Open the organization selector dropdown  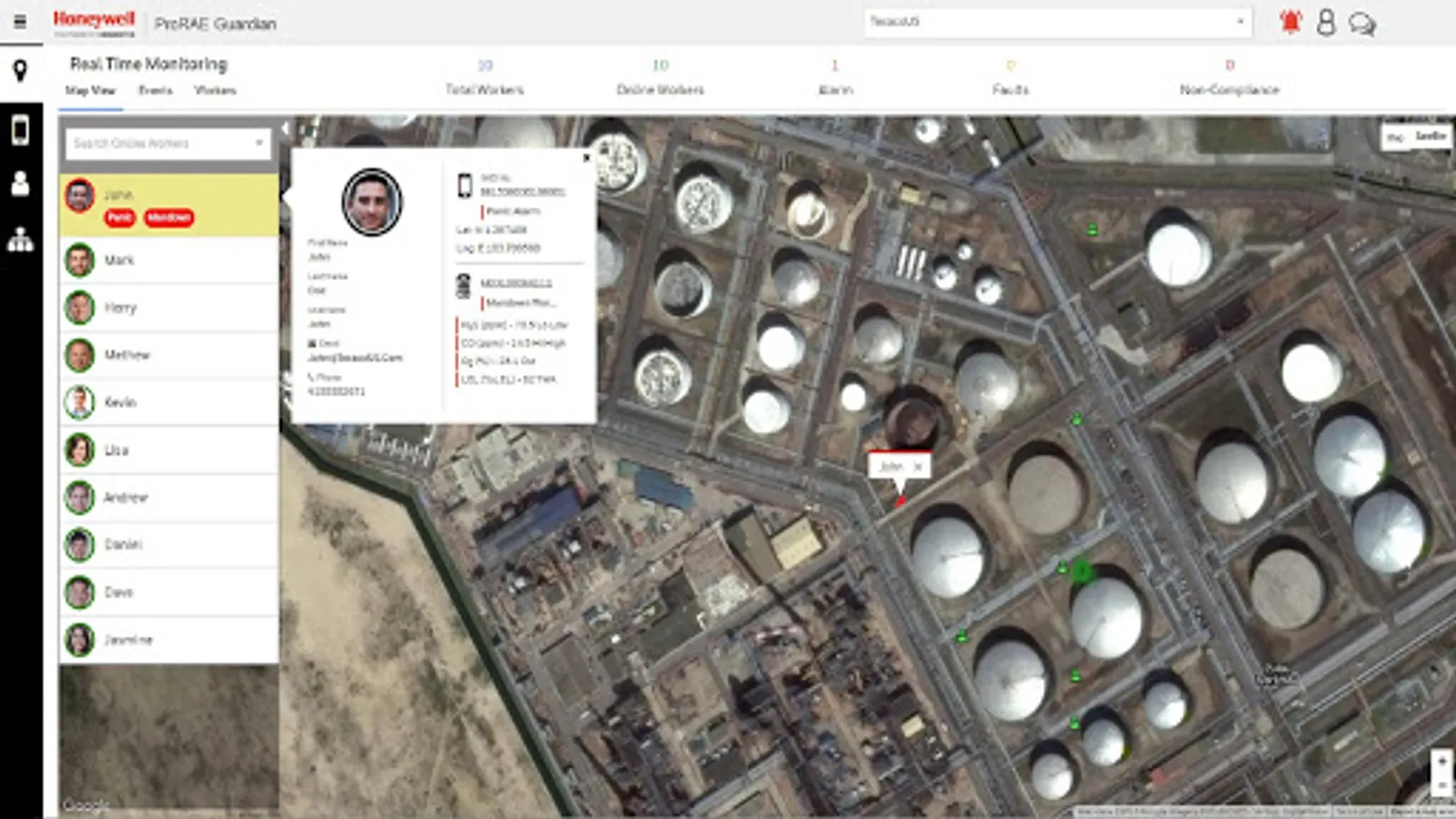(1057, 23)
